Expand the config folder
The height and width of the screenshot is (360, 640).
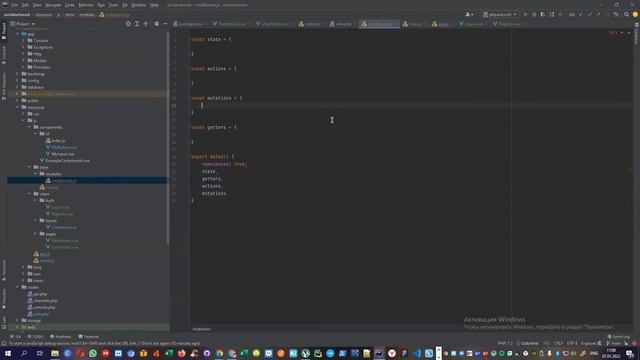pos(18,80)
